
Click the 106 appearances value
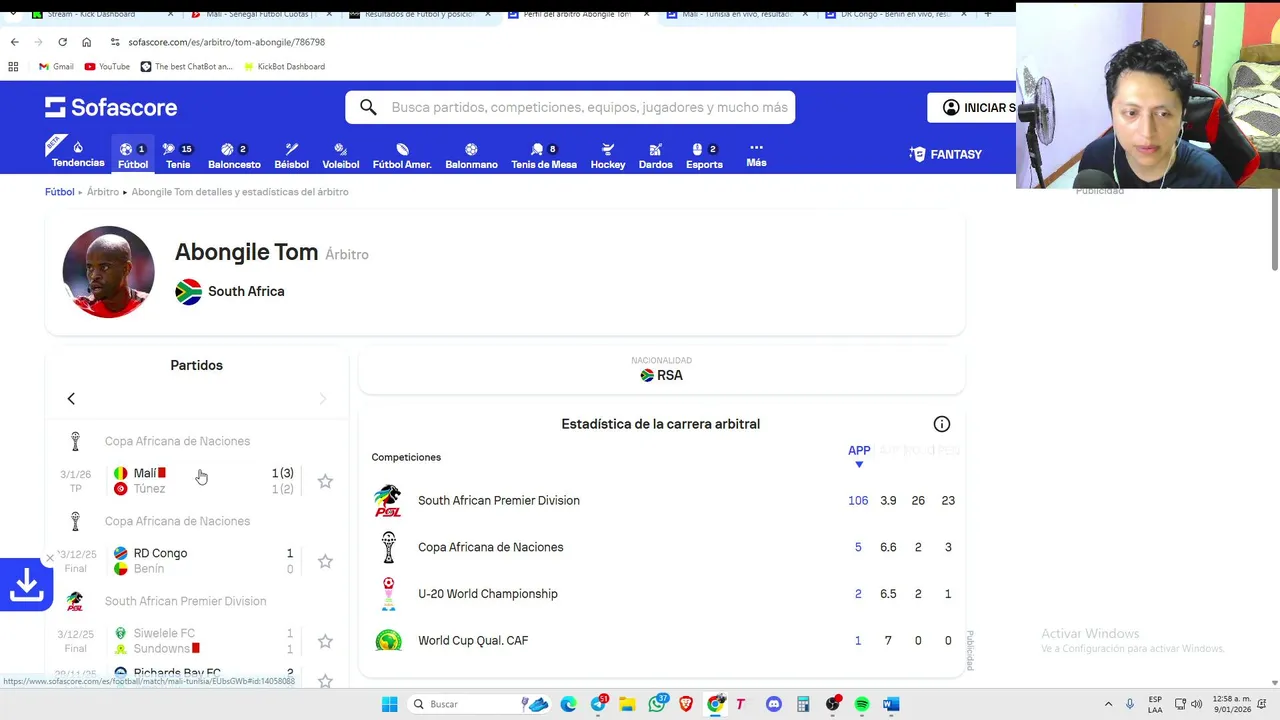[x=858, y=500]
